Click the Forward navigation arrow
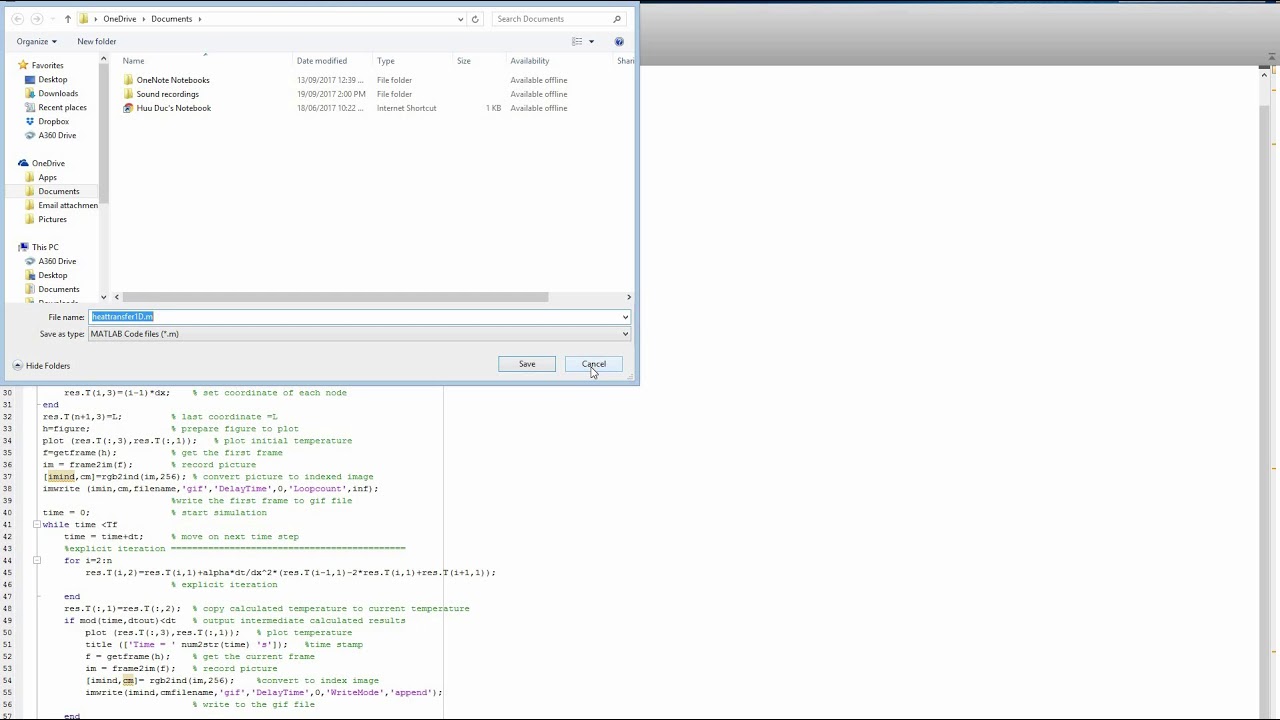The height and width of the screenshot is (720, 1280). (x=37, y=19)
